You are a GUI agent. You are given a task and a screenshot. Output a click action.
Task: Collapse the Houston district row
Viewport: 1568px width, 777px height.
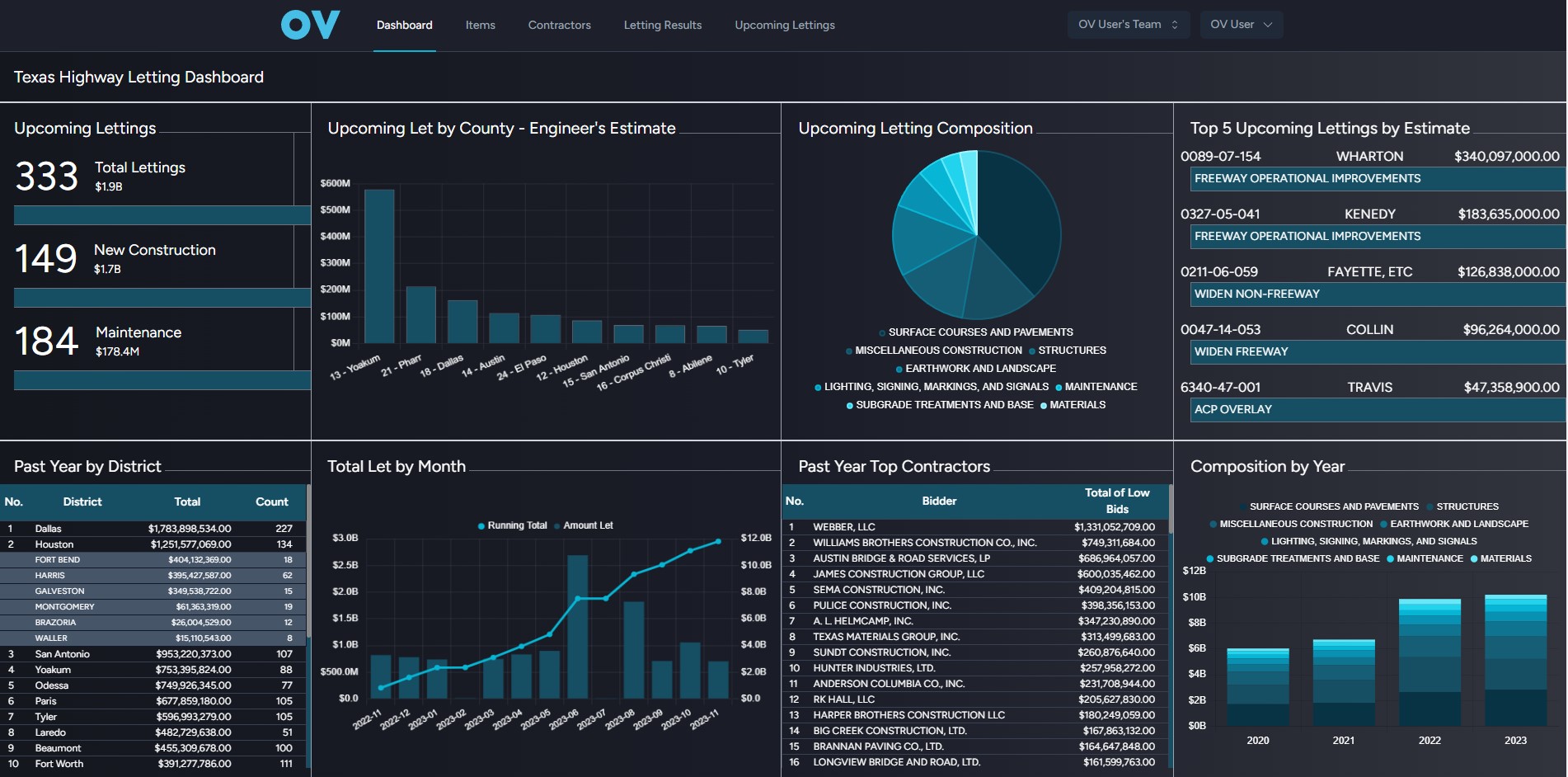point(153,544)
